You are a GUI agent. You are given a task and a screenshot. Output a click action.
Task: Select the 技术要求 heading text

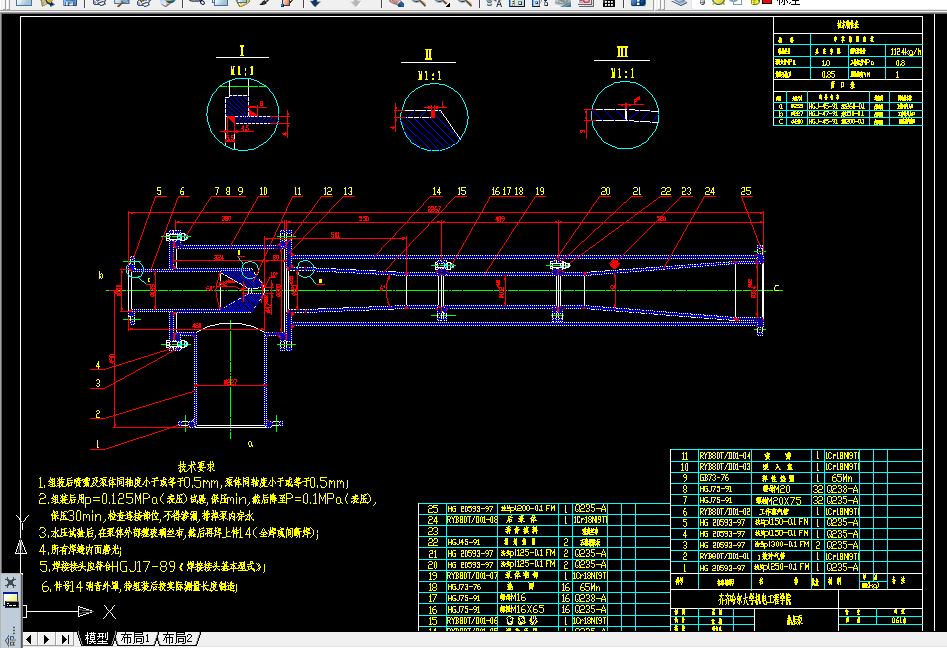click(x=197, y=467)
